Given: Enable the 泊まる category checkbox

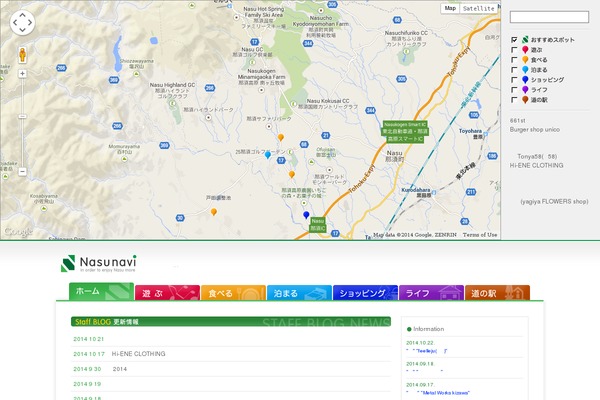Looking at the screenshot, I should [x=514, y=70].
